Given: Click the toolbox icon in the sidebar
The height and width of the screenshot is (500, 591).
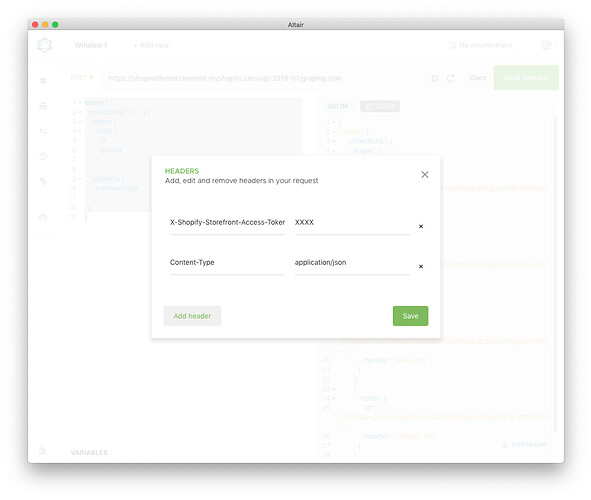Looking at the screenshot, I should pyautogui.click(x=43, y=106).
